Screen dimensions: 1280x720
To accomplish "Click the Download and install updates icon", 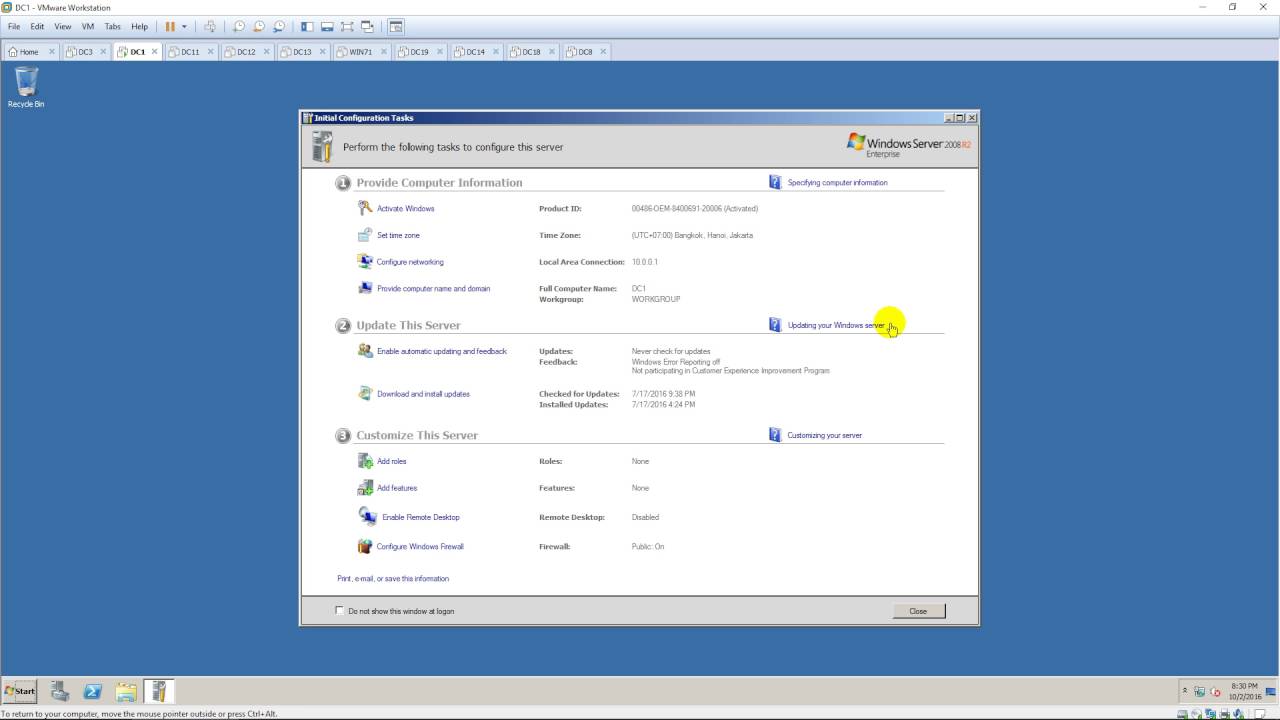I will pos(365,393).
